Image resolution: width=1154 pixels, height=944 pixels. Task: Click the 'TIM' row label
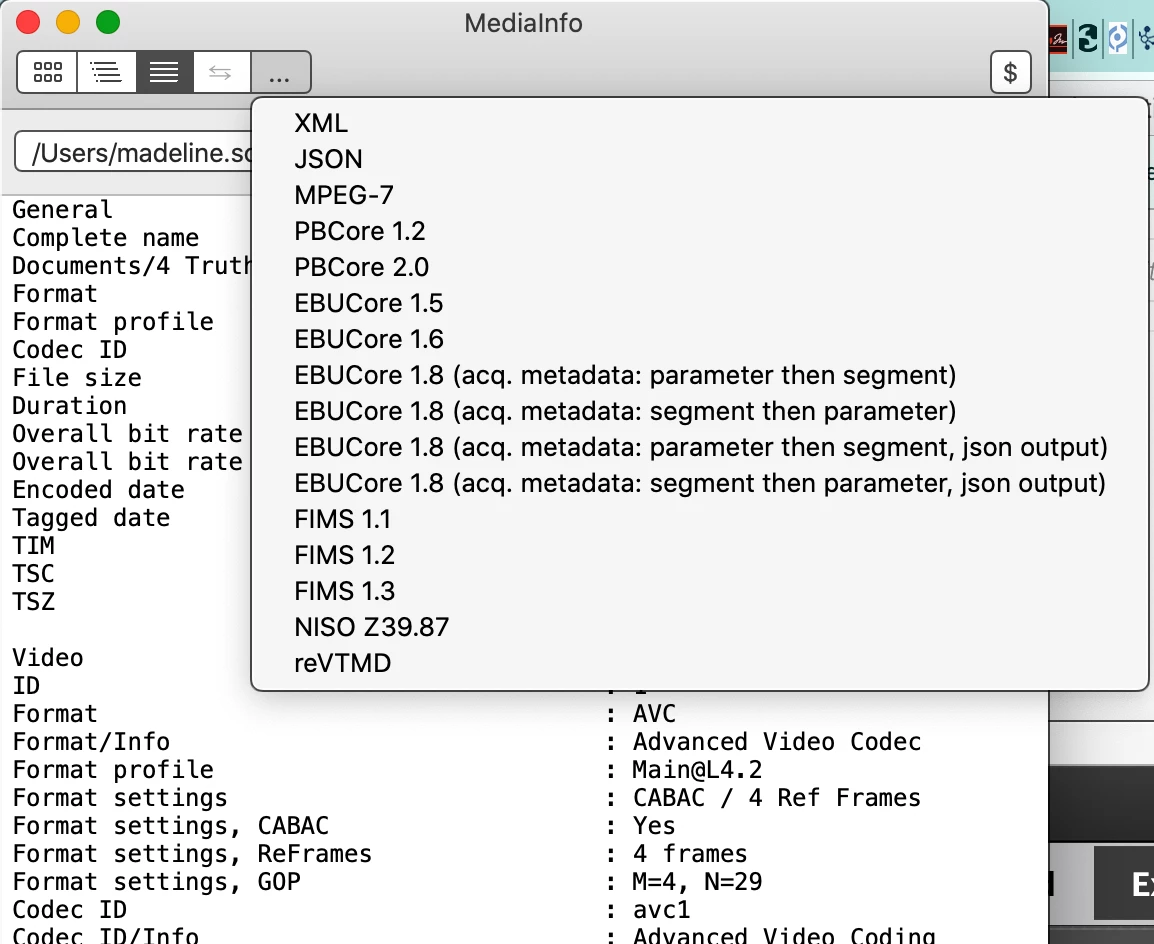point(33,545)
